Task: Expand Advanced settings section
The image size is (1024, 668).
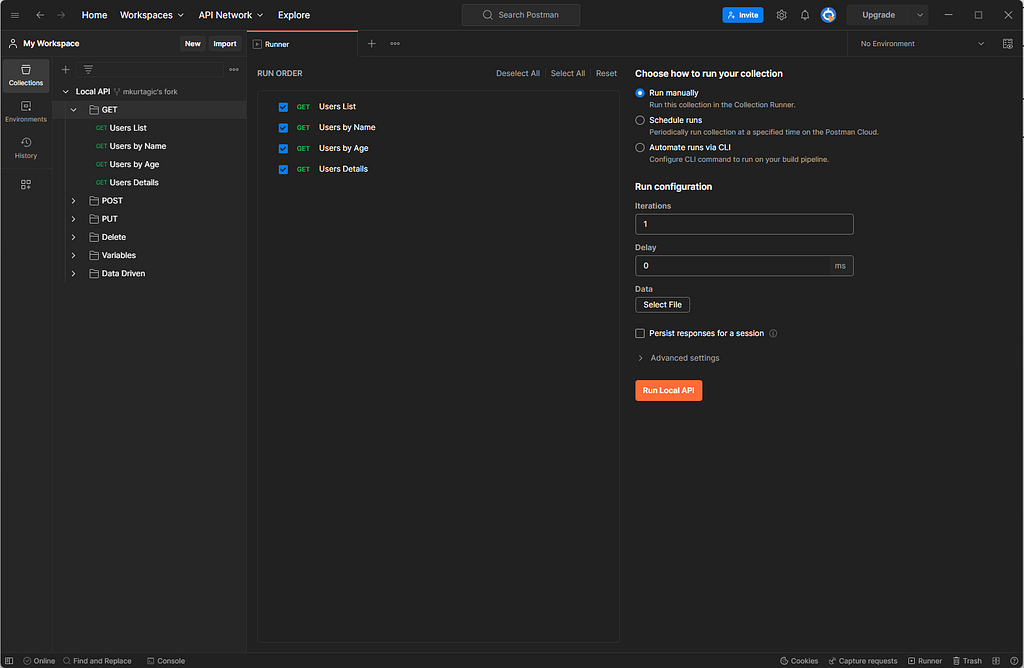Action: [679, 358]
